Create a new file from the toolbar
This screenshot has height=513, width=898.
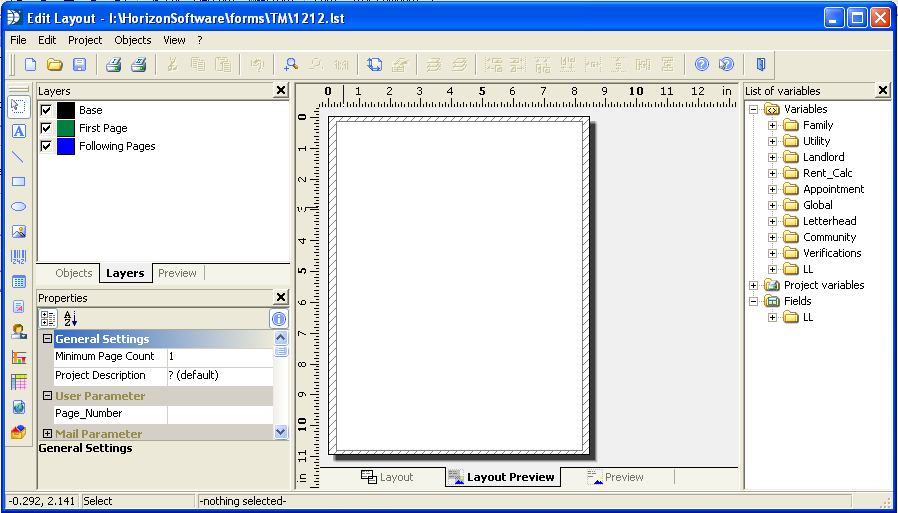(31, 65)
